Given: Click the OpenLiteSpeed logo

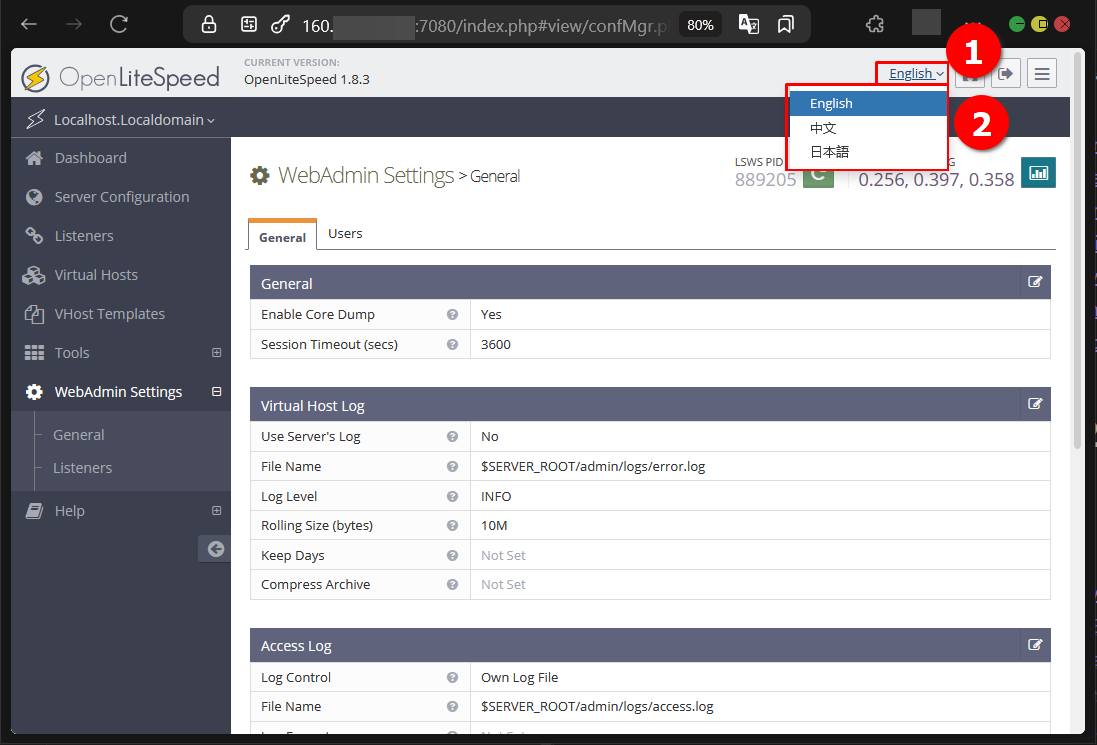Looking at the screenshot, I should coord(120,78).
